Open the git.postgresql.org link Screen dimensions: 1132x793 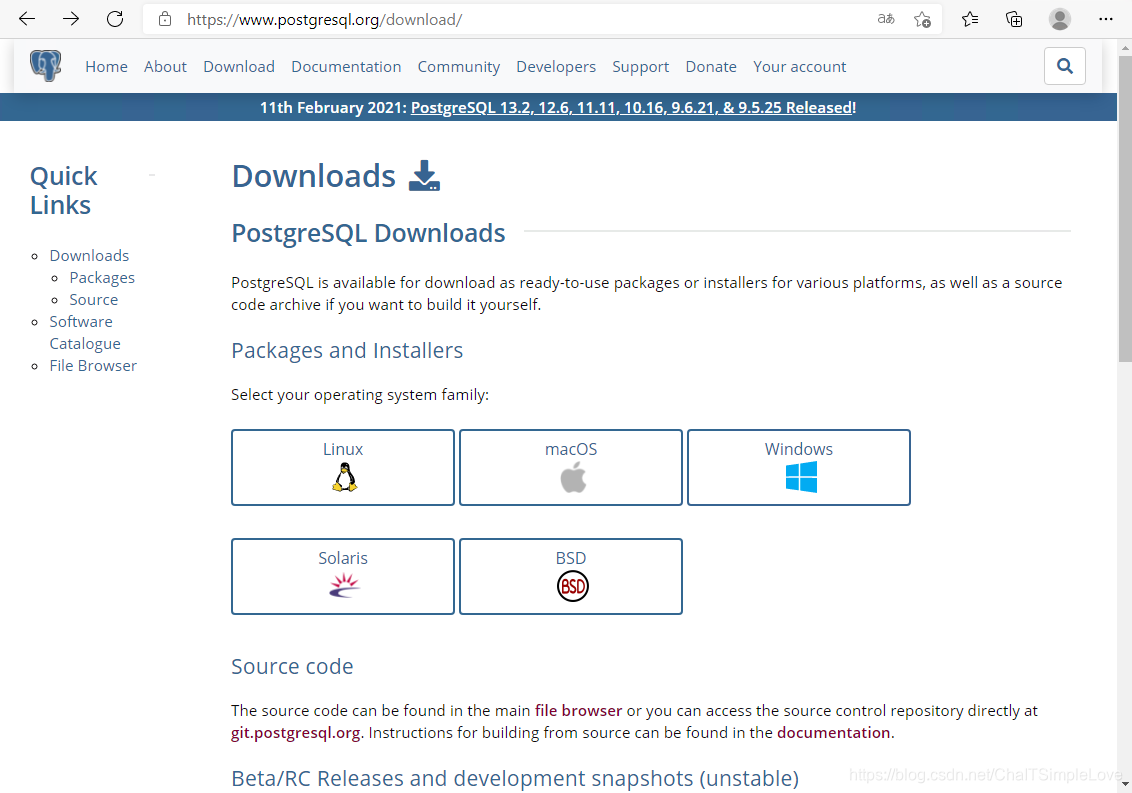pos(295,733)
